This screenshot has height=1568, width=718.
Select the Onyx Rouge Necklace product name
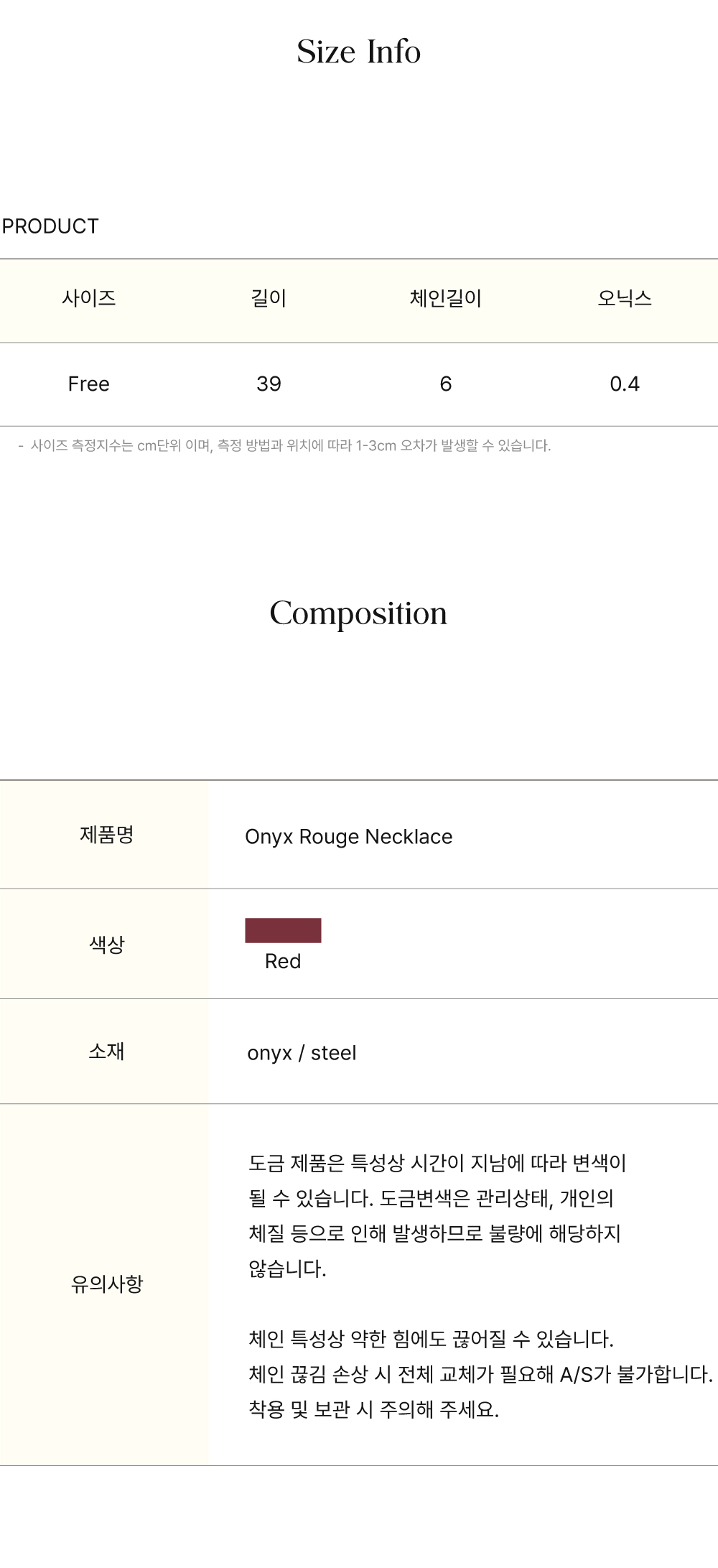click(349, 837)
